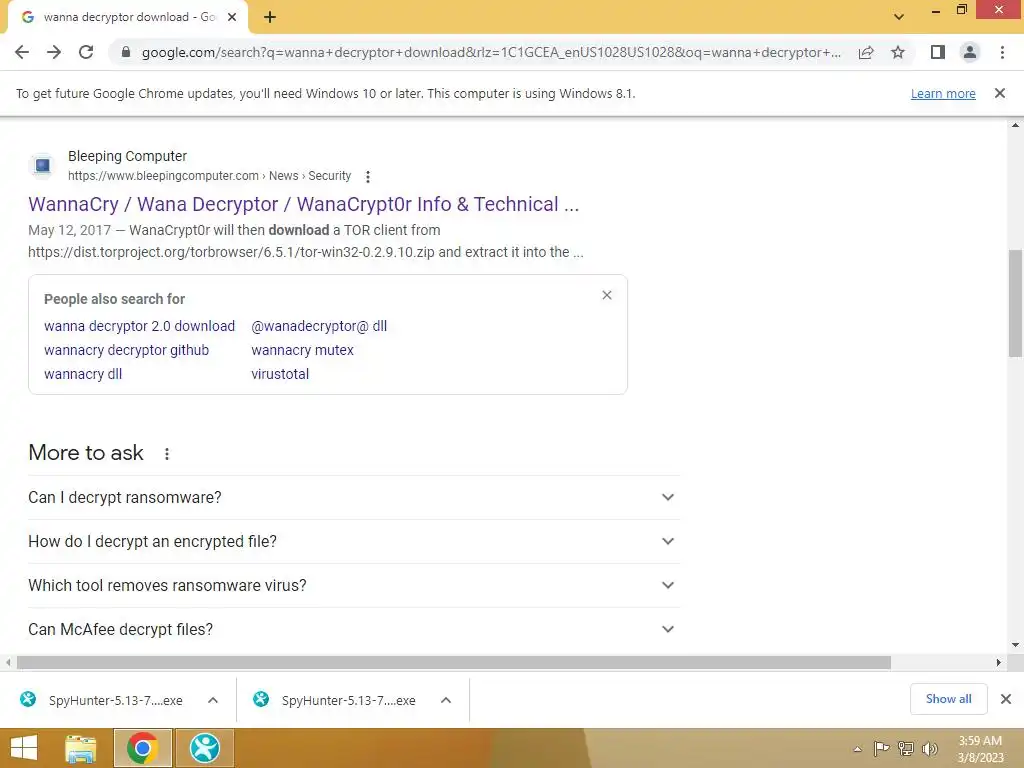Show all downloads
The height and width of the screenshot is (768, 1024).
point(948,699)
